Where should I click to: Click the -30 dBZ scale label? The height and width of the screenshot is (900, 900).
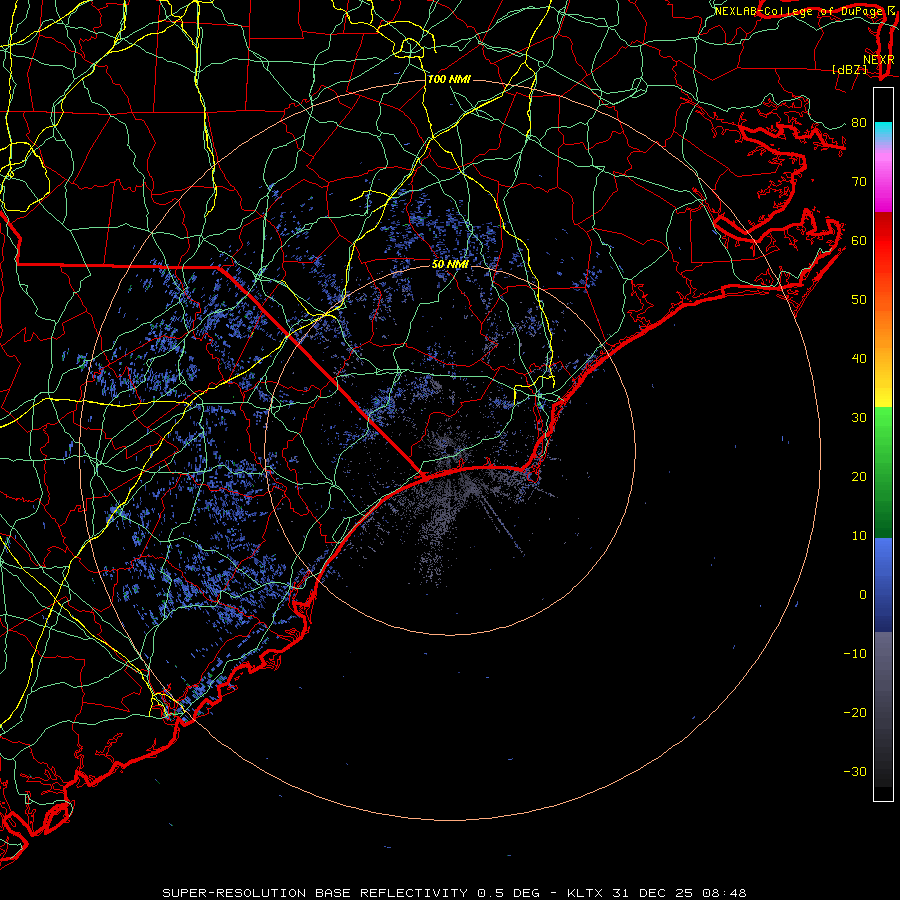(855, 771)
